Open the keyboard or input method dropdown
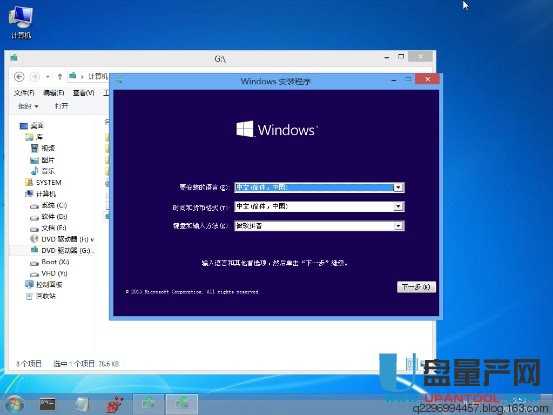The height and width of the screenshot is (415, 553). [x=399, y=226]
